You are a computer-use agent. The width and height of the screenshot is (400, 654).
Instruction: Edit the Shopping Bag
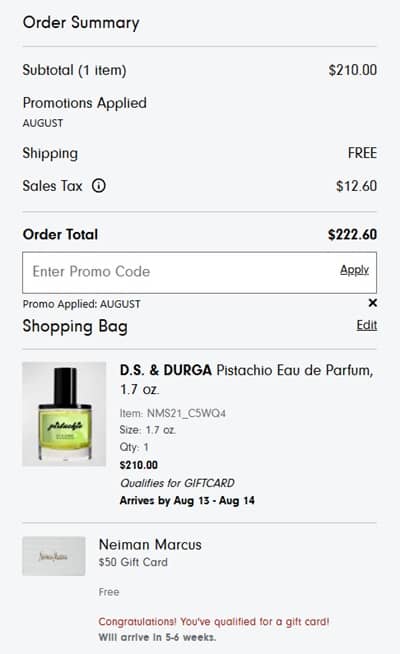pos(367,325)
